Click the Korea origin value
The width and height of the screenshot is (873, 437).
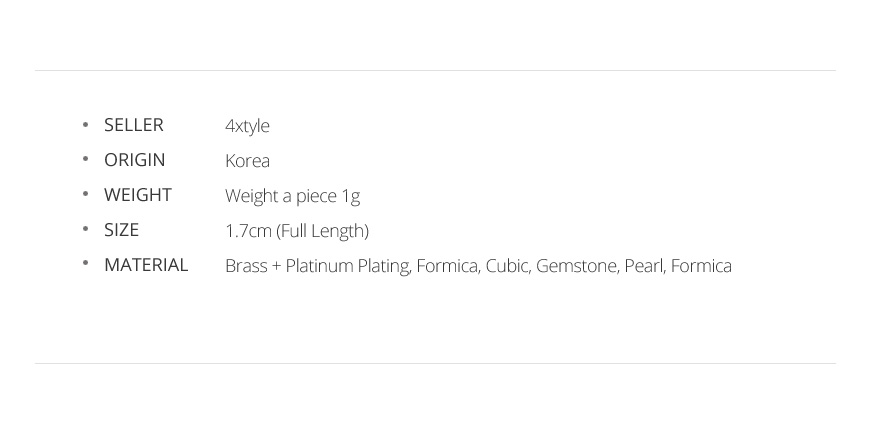pos(247,161)
